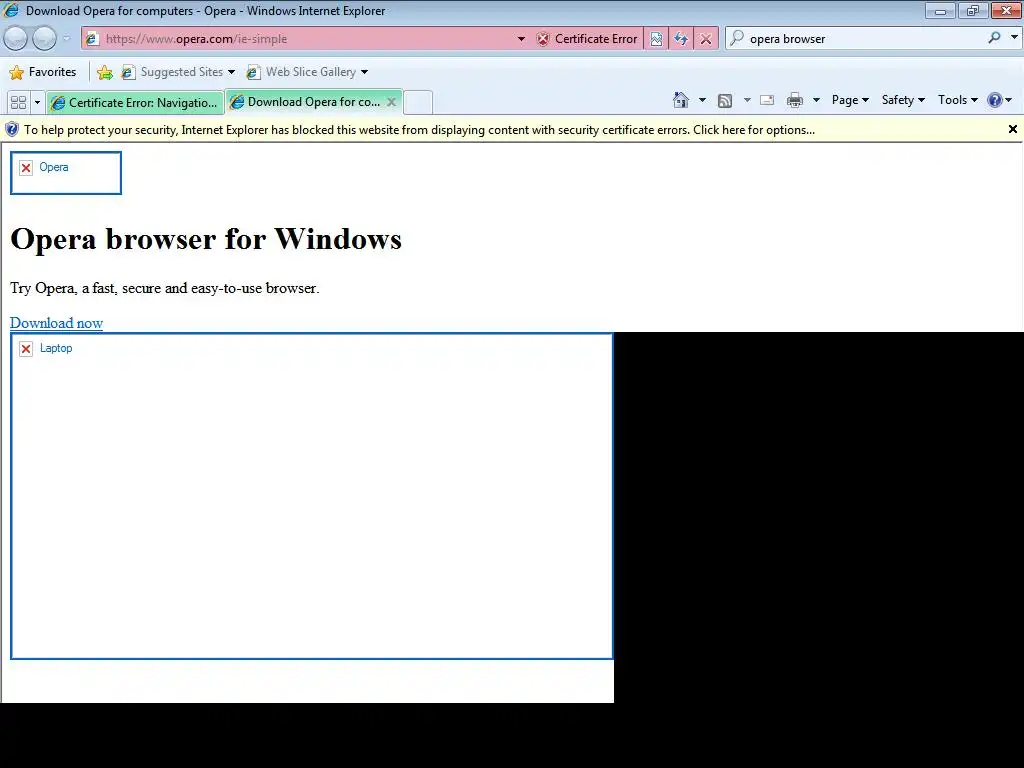
Task: Open a new blank tab
Action: [x=418, y=103]
